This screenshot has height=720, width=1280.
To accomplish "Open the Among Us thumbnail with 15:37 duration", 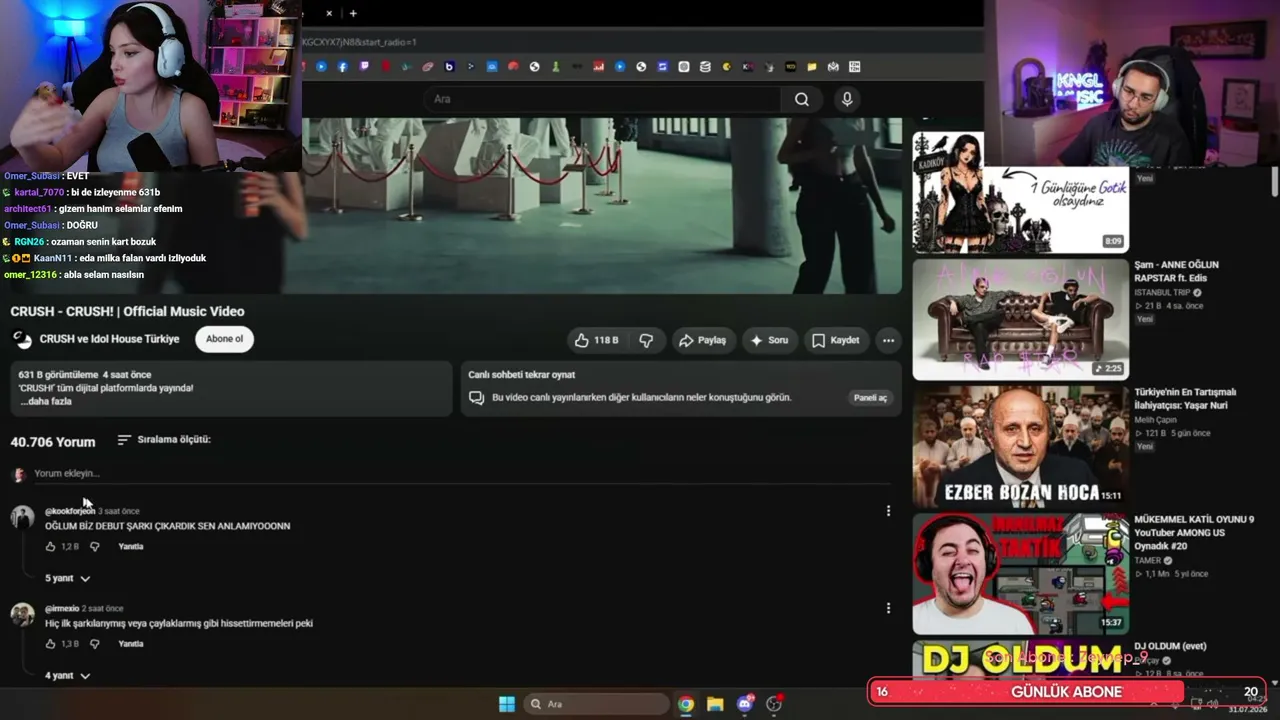I will pos(1020,573).
